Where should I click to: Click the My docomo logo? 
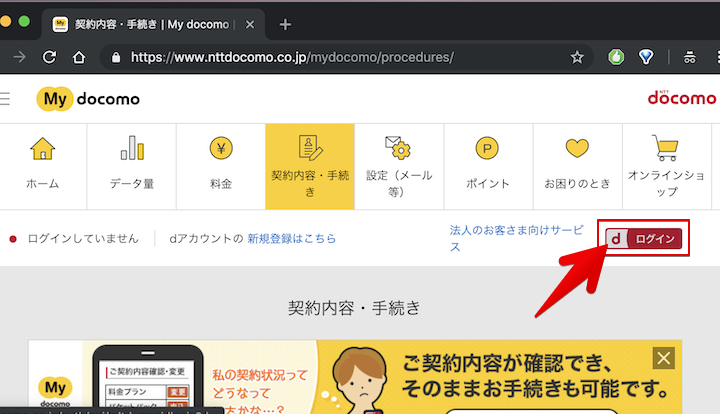coord(88,98)
